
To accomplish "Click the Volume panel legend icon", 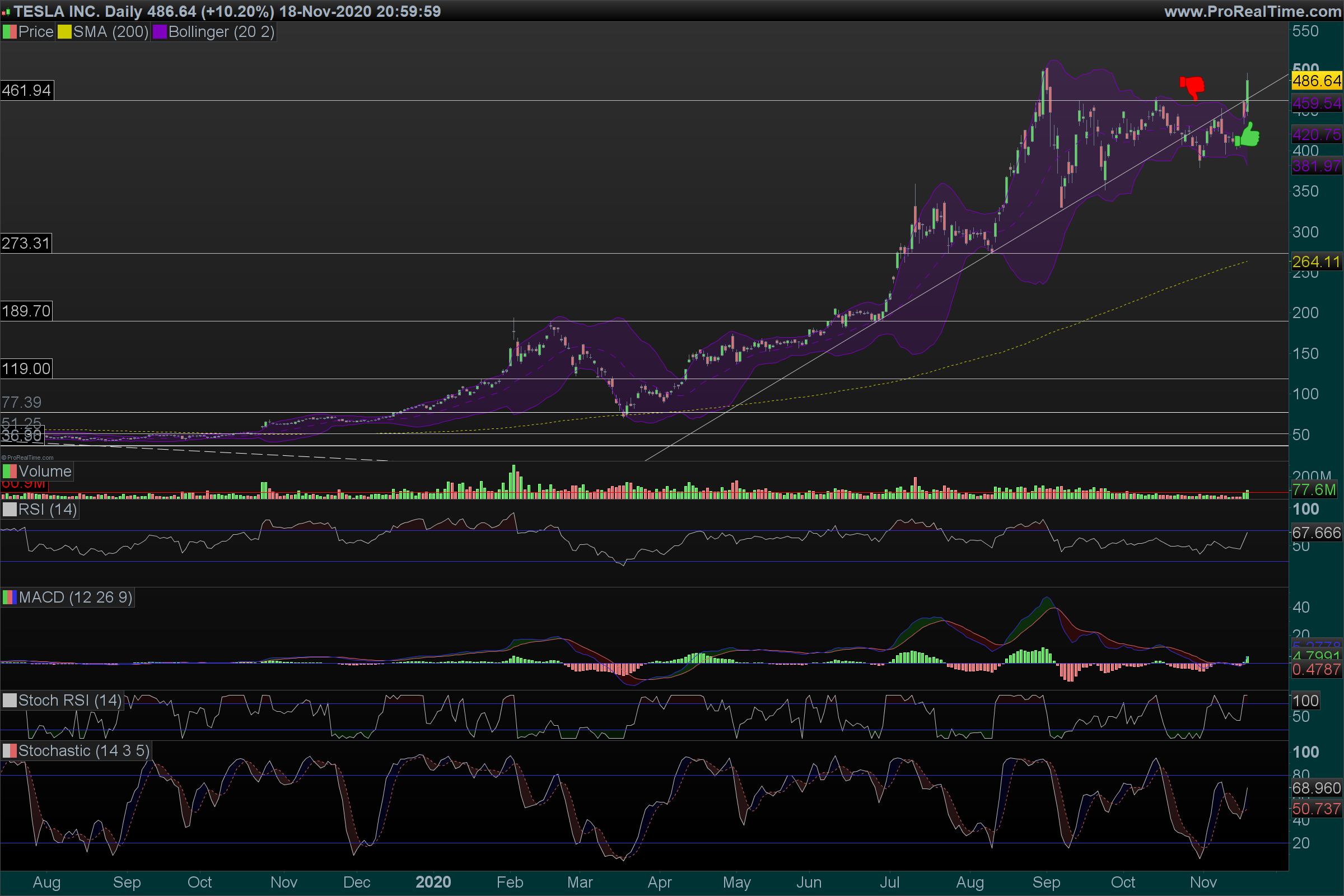I will (x=10, y=472).
